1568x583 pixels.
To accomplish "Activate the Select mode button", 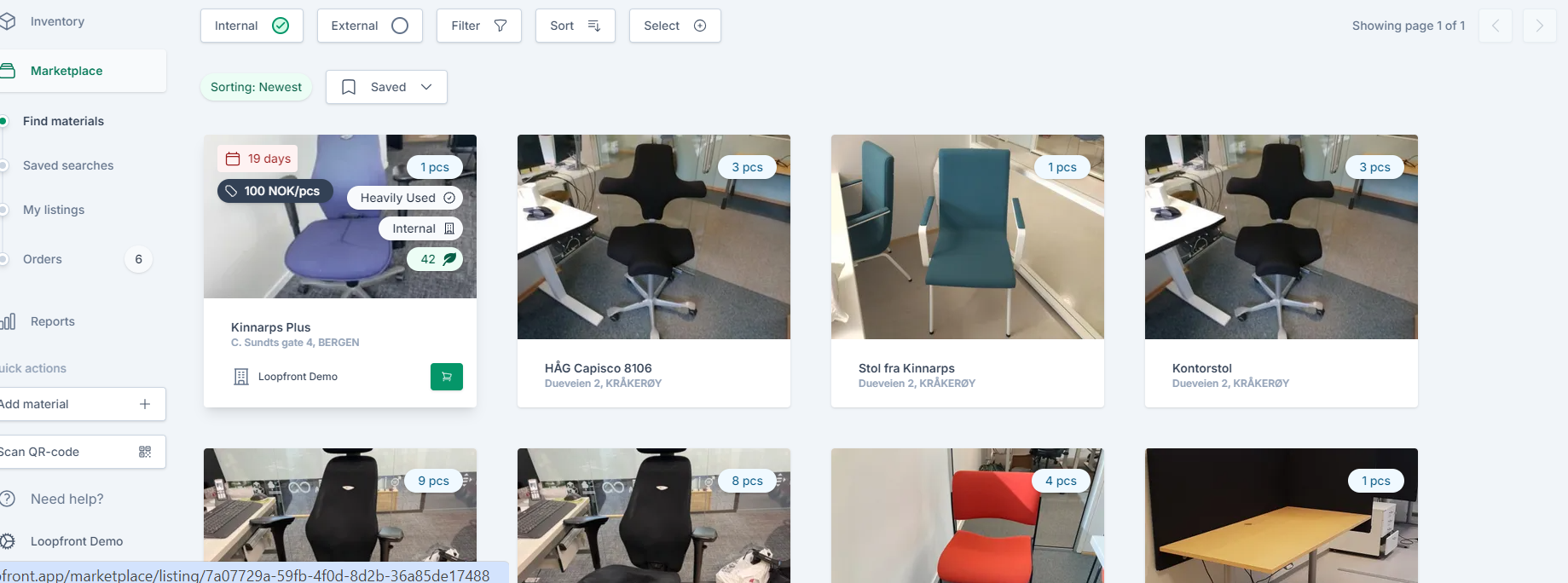I will [x=674, y=26].
